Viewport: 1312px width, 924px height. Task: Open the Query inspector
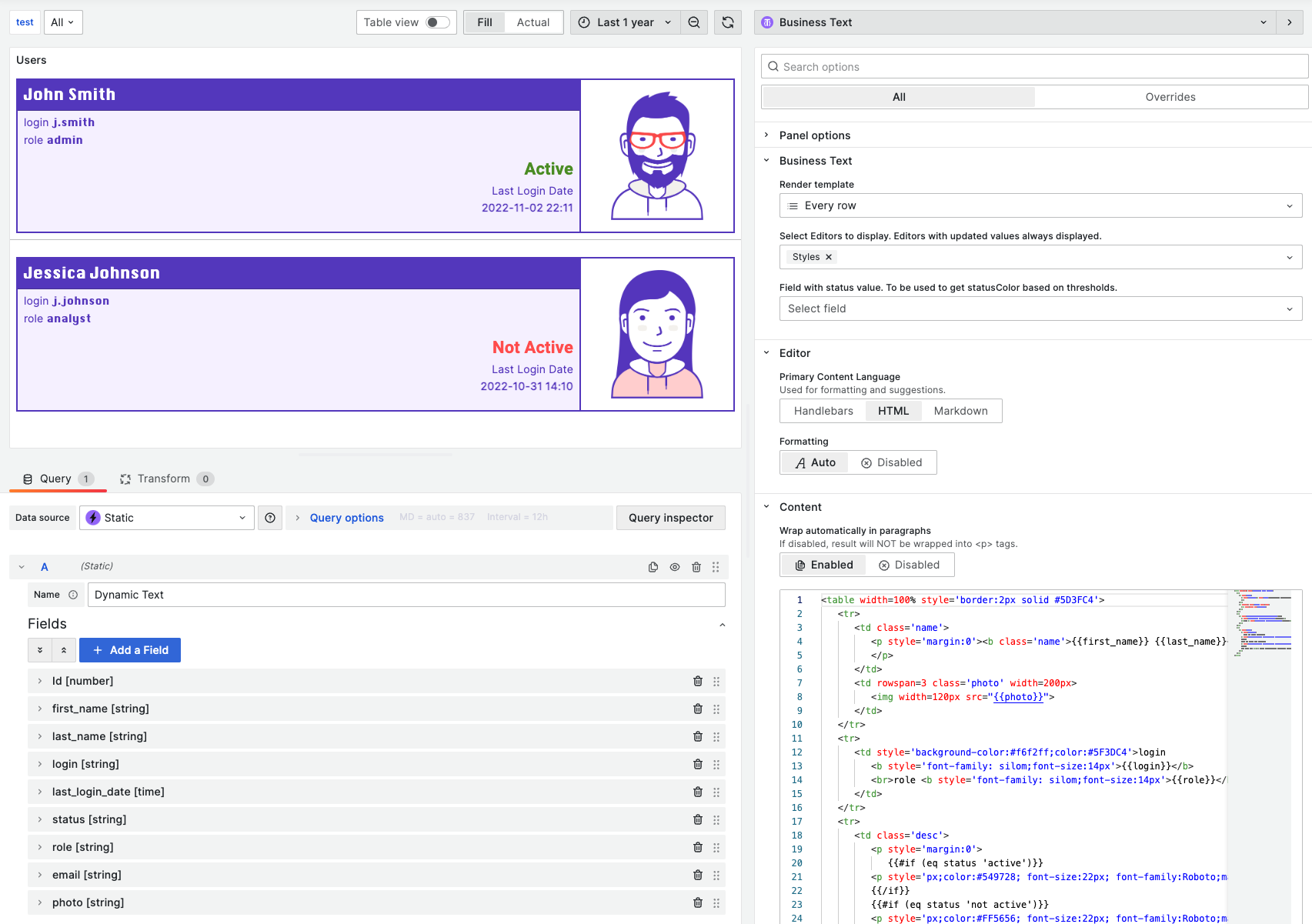(x=671, y=518)
